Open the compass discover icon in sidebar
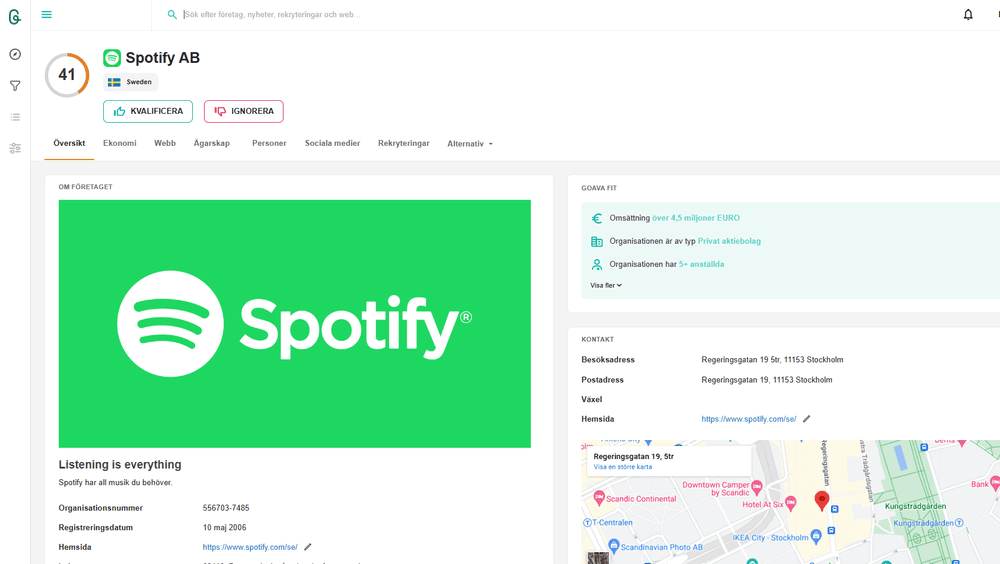1000x564 pixels. coord(15,54)
